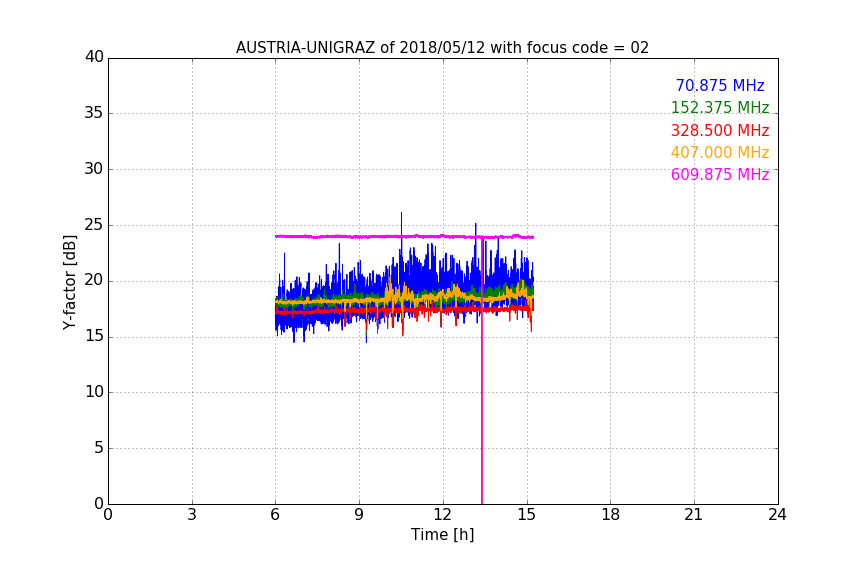864x576 pixels.
Task: Click the tall blue spike peaking above 25 dB near 10.5 h
Action: pyautogui.click(x=401, y=232)
